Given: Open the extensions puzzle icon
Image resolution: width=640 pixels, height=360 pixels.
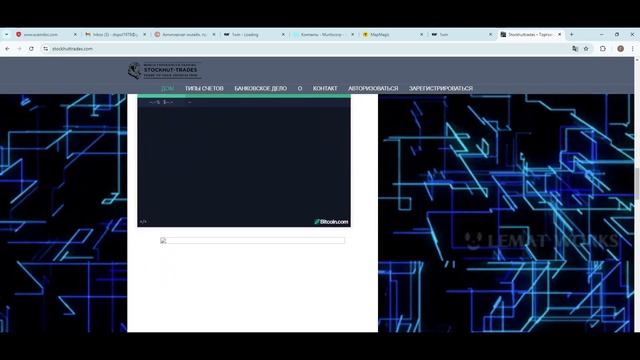Looking at the screenshot, I should coord(603,49).
